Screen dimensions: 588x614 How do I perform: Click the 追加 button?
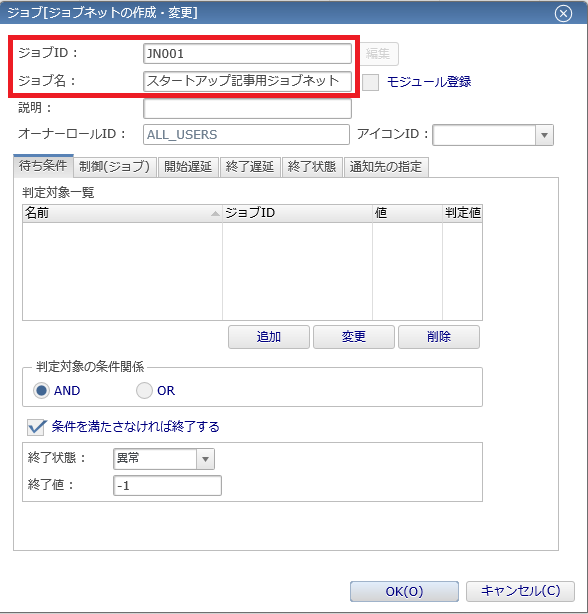(x=269, y=337)
